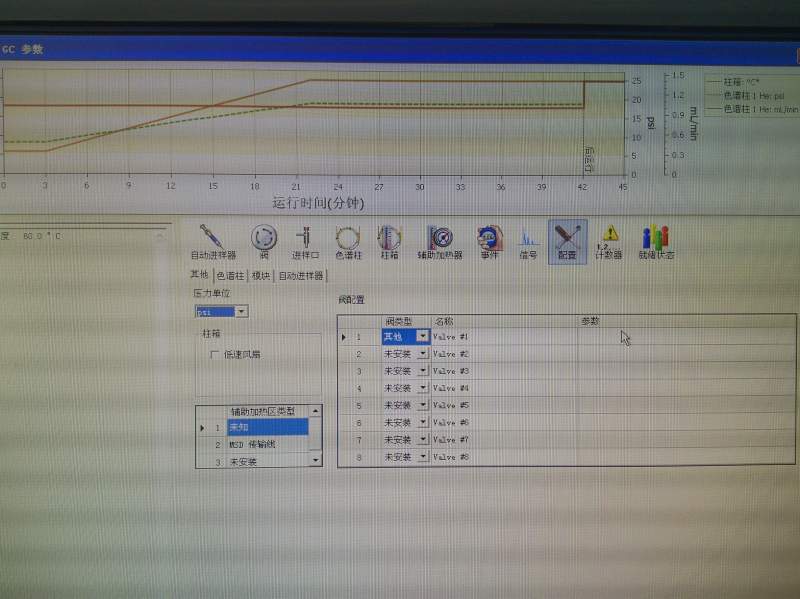Enable the 低速风扇 checkbox
The width and height of the screenshot is (800, 599).
pos(214,354)
